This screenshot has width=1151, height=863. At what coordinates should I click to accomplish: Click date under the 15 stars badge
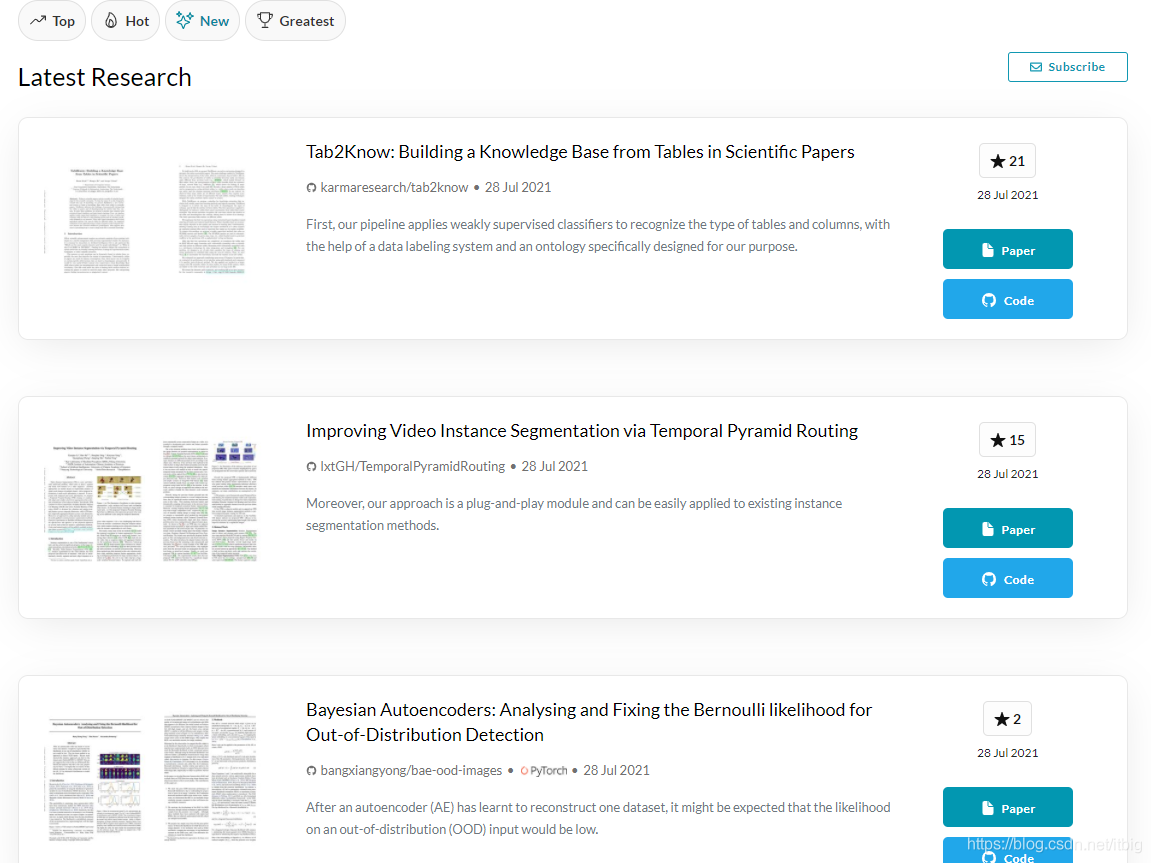tap(1007, 473)
